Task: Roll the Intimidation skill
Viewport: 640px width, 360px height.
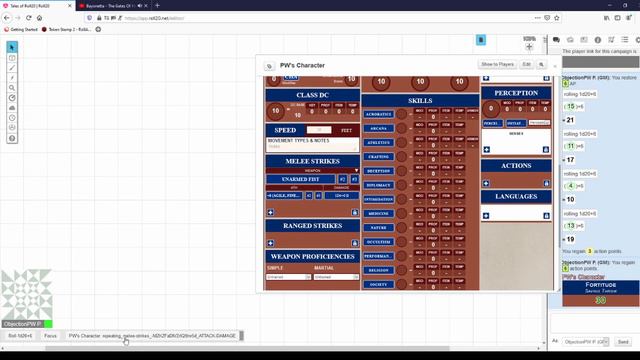Action: 379,200
